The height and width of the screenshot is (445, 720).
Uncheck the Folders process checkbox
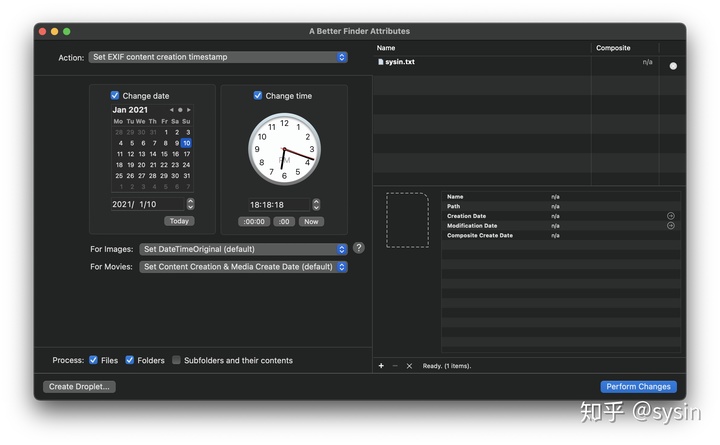(x=130, y=360)
